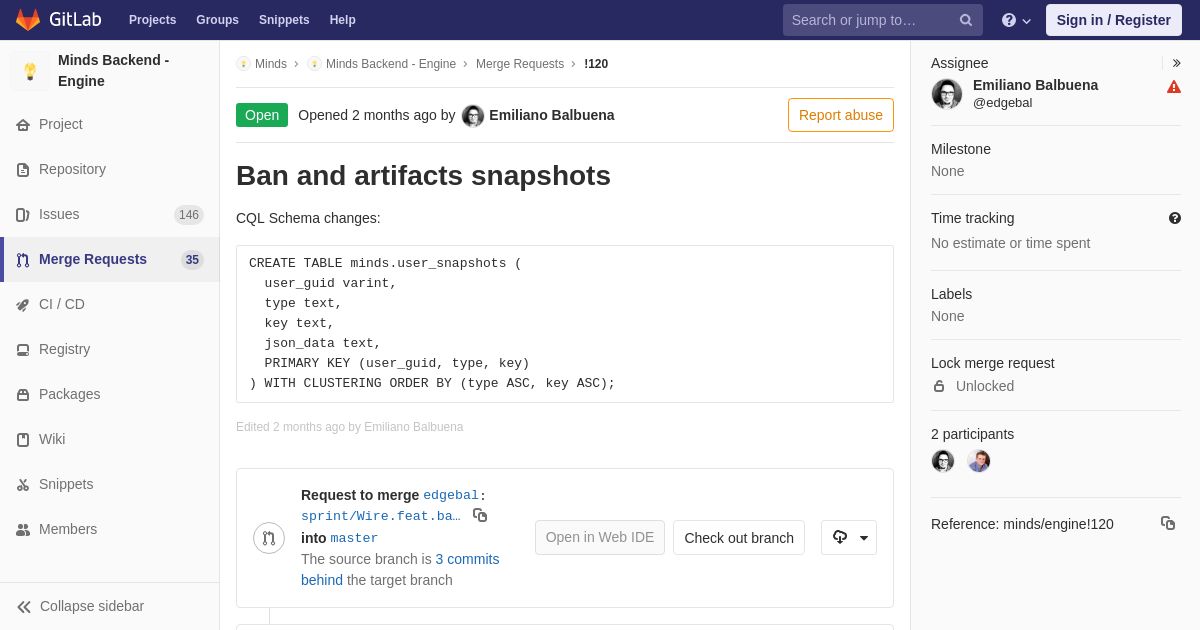Click the second participant avatar

[x=979, y=461]
